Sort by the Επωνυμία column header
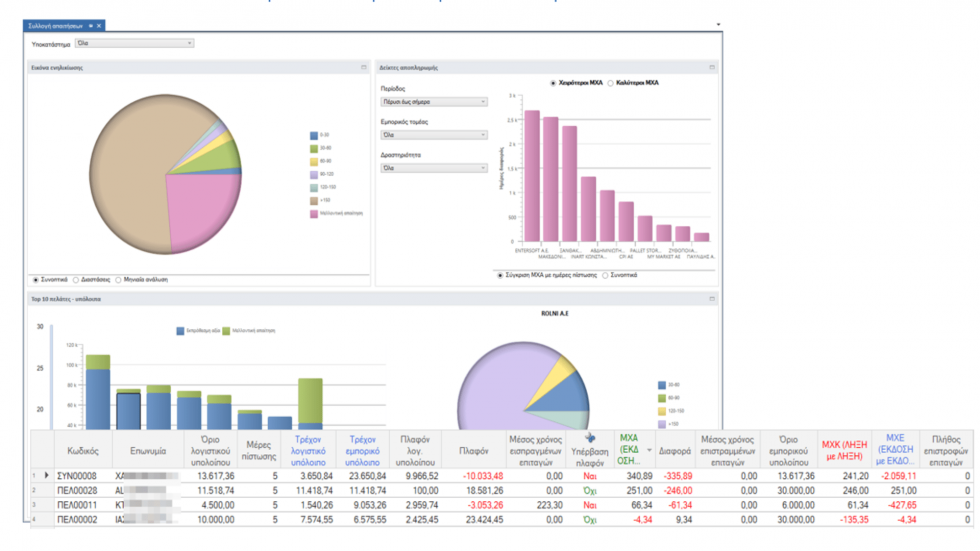The width and height of the screenshot is (980, 551). point(148,450)
